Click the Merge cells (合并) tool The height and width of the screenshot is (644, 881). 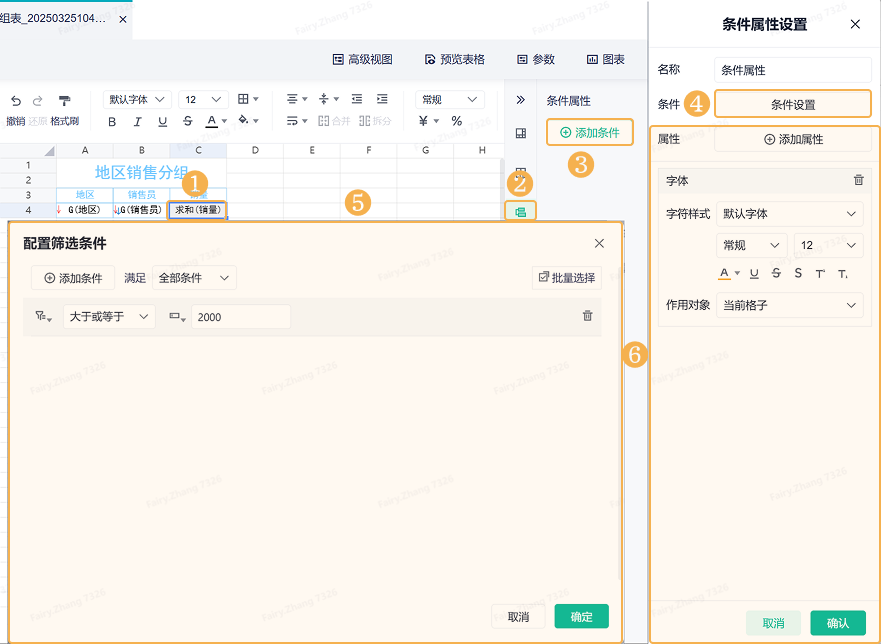(x=334, y=121)
